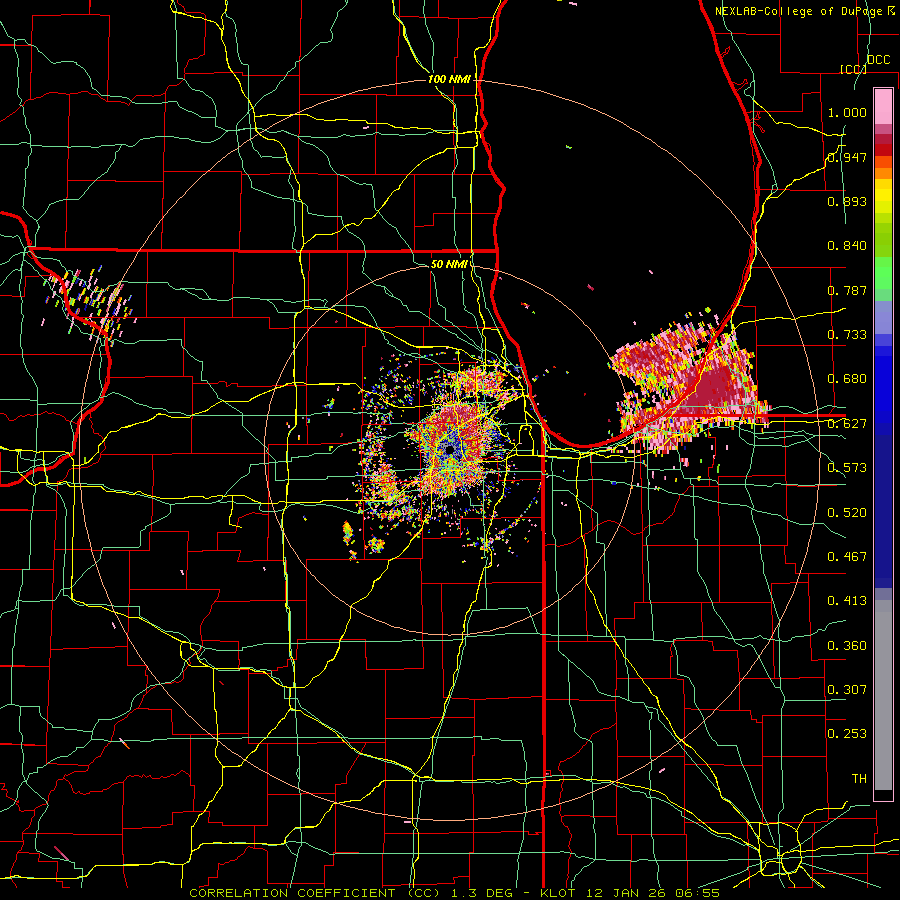Select the 0.733 legend value
900x900 pixels.
[847, 335]
